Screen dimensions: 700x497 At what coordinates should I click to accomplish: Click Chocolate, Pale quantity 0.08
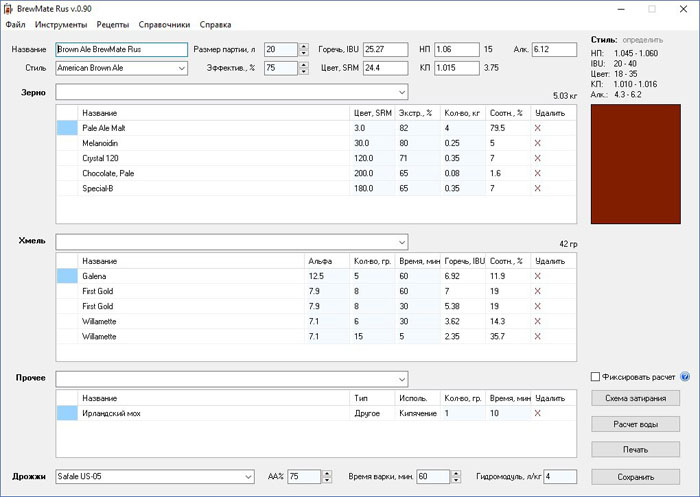coord(462,173)
